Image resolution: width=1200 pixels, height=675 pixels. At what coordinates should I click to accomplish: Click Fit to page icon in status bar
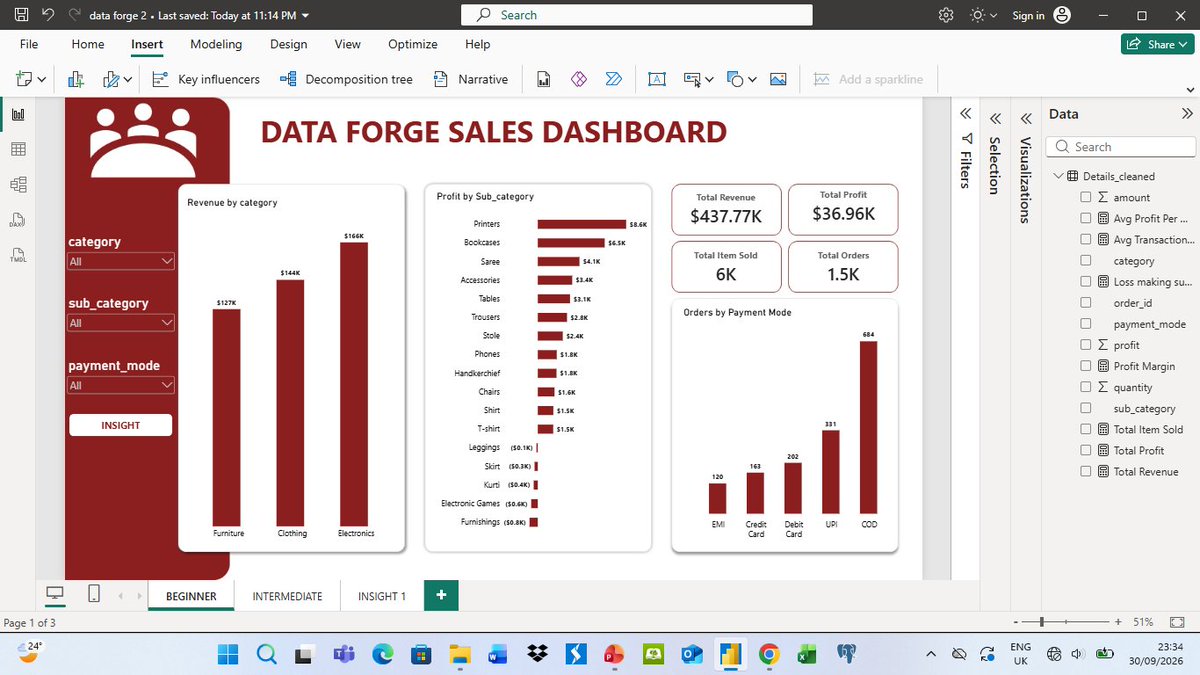coord(1176,622)
